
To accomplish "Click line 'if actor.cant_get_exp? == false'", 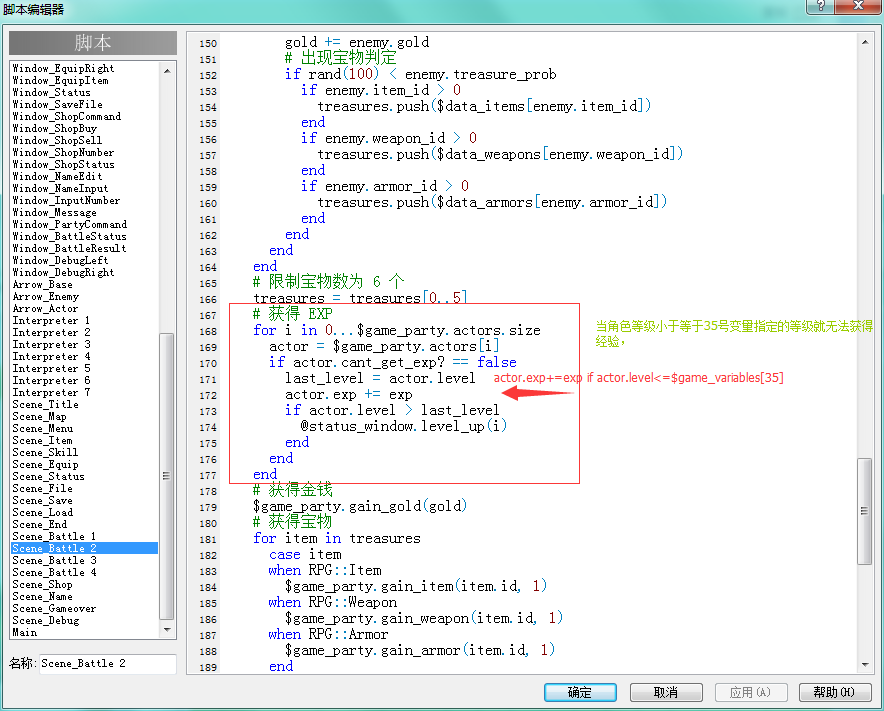I will (392, 362).
